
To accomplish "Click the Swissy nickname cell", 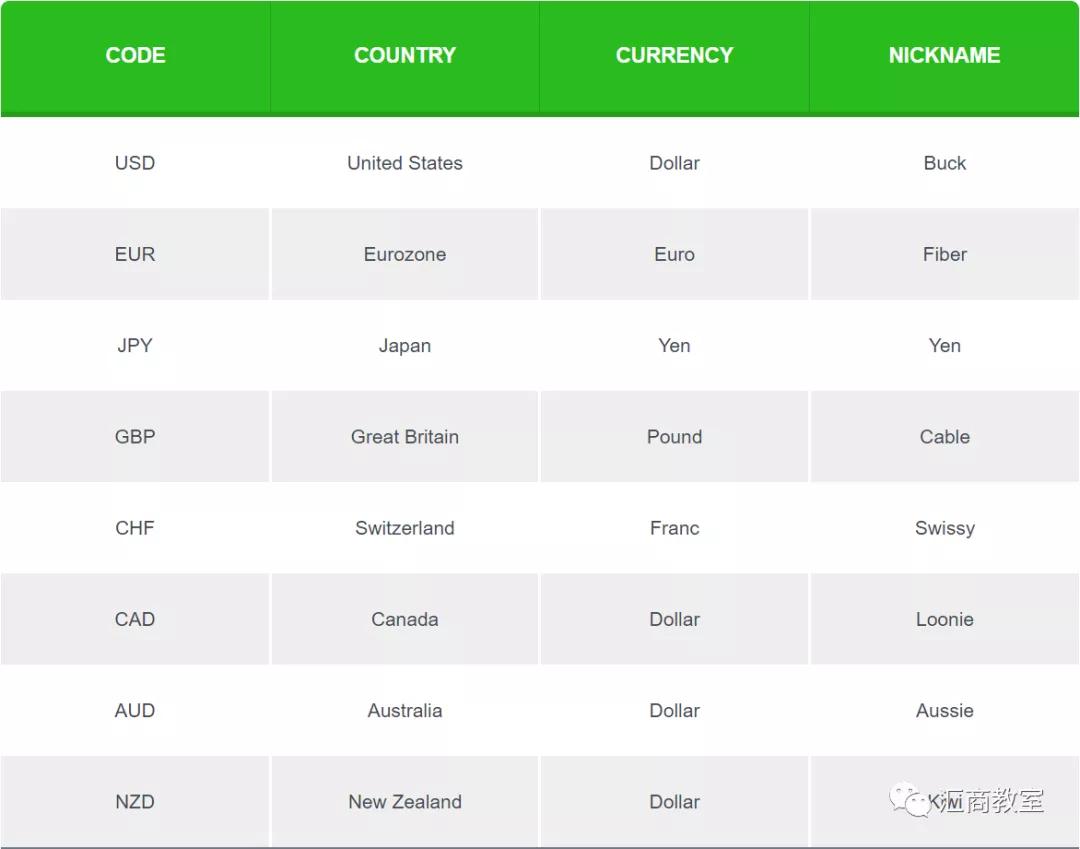I will click(x=944, y=528).
